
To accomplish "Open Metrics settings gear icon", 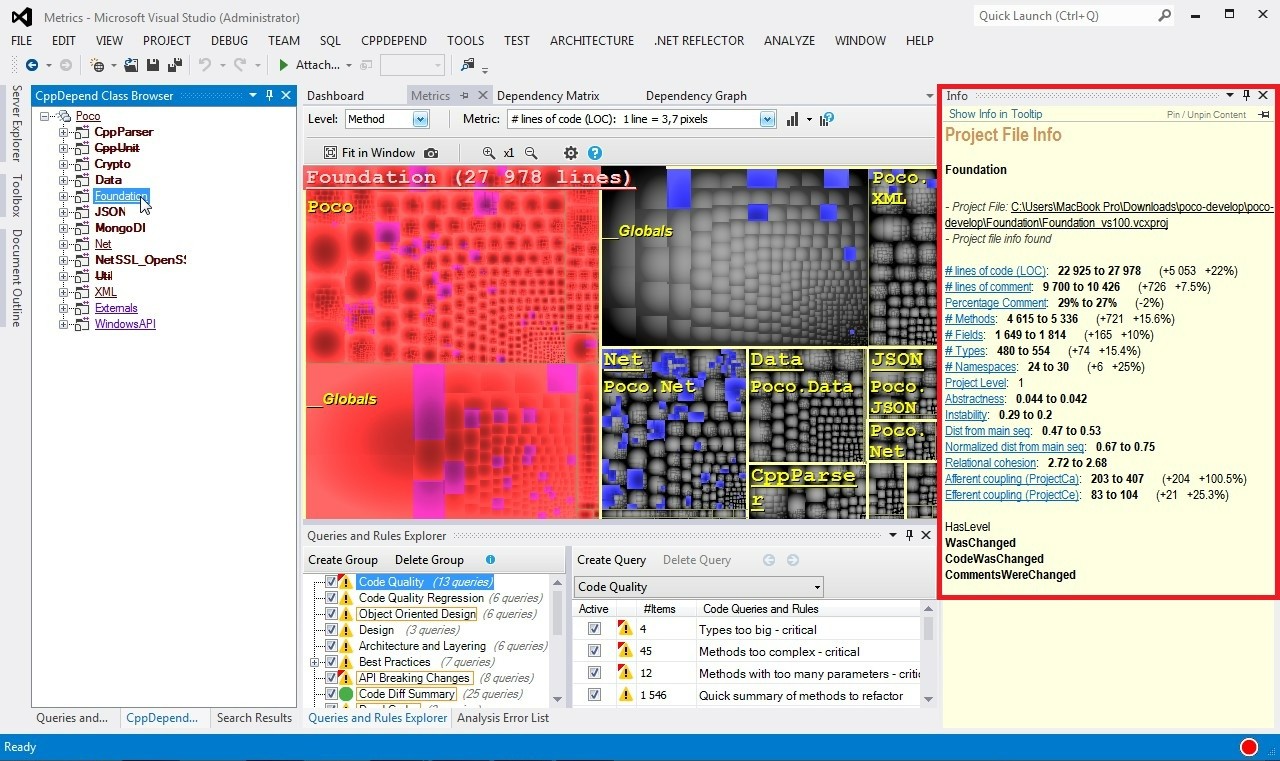I will point(571,153).
